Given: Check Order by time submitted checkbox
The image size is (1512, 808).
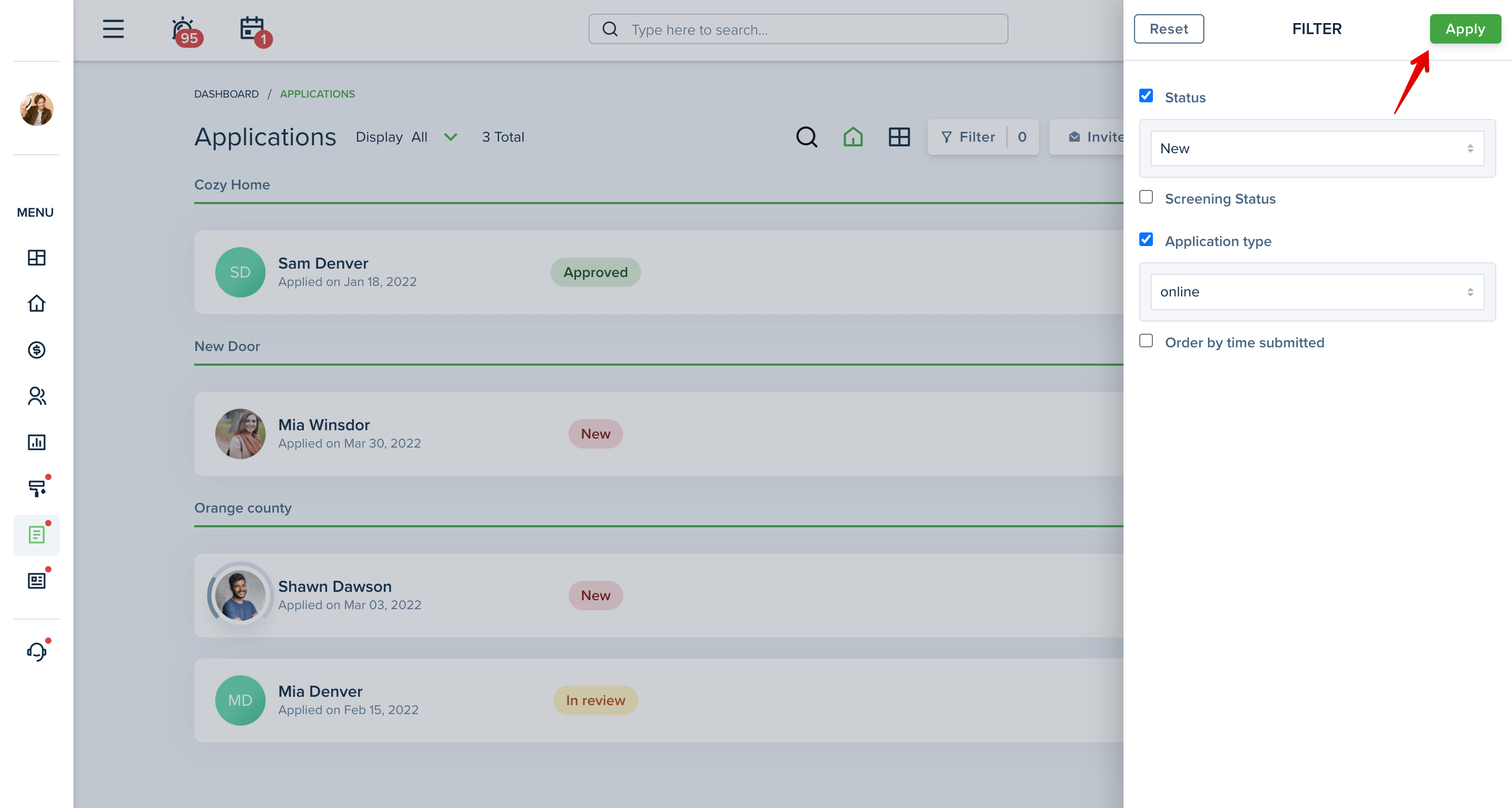Looking at the screenshot, I should click(1146, 341).
